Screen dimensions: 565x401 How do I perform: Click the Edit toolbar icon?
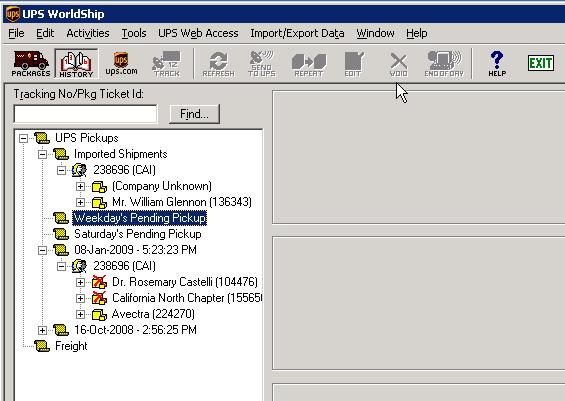click(x=353, y=64)
